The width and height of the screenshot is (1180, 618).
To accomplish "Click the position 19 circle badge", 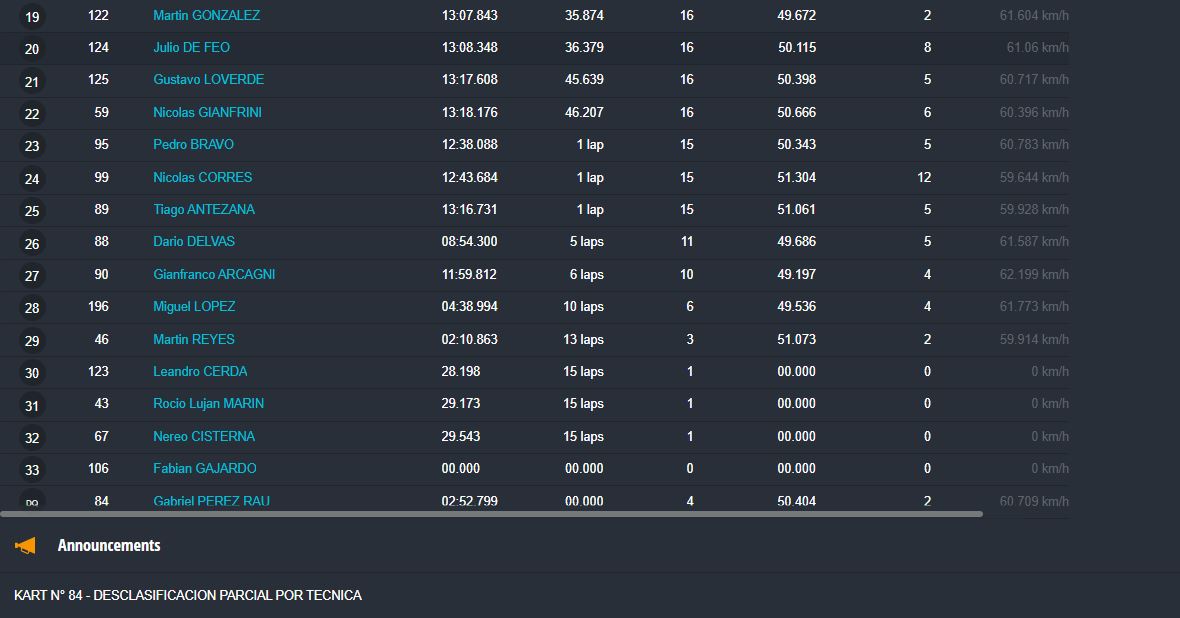I will click(32, 17).
